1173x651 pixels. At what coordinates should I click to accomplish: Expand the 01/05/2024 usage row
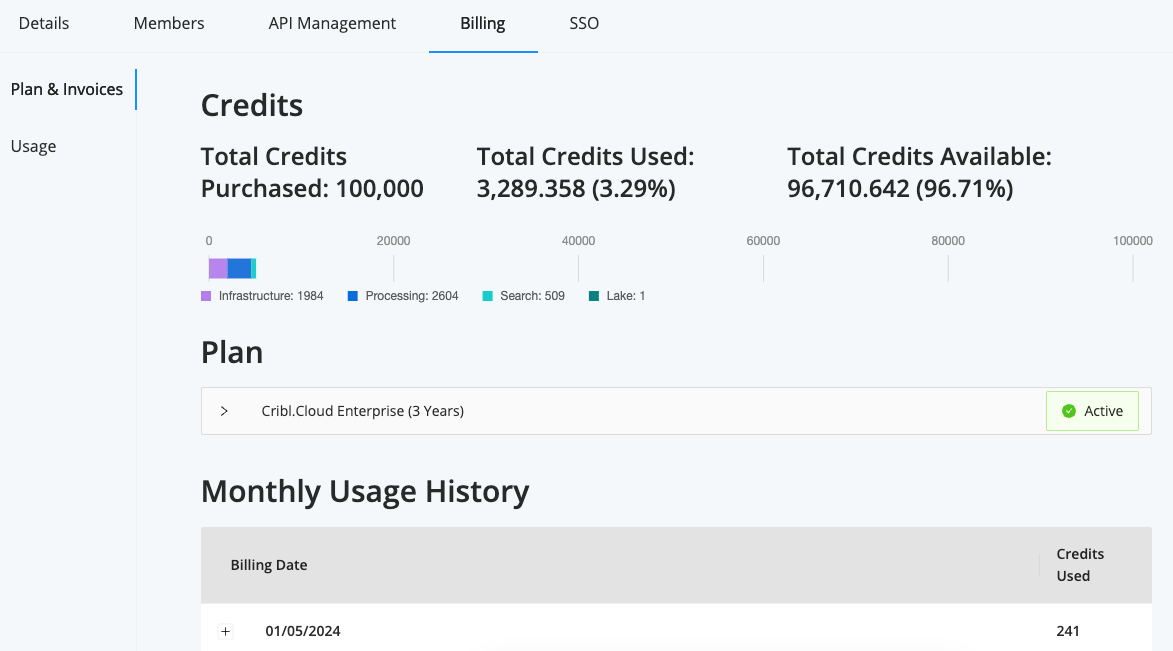coord(225,631)
